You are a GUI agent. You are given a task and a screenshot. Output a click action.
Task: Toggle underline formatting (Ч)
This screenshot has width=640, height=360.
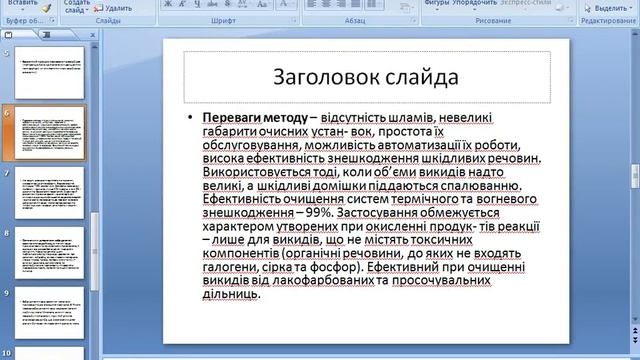(198, 4)
